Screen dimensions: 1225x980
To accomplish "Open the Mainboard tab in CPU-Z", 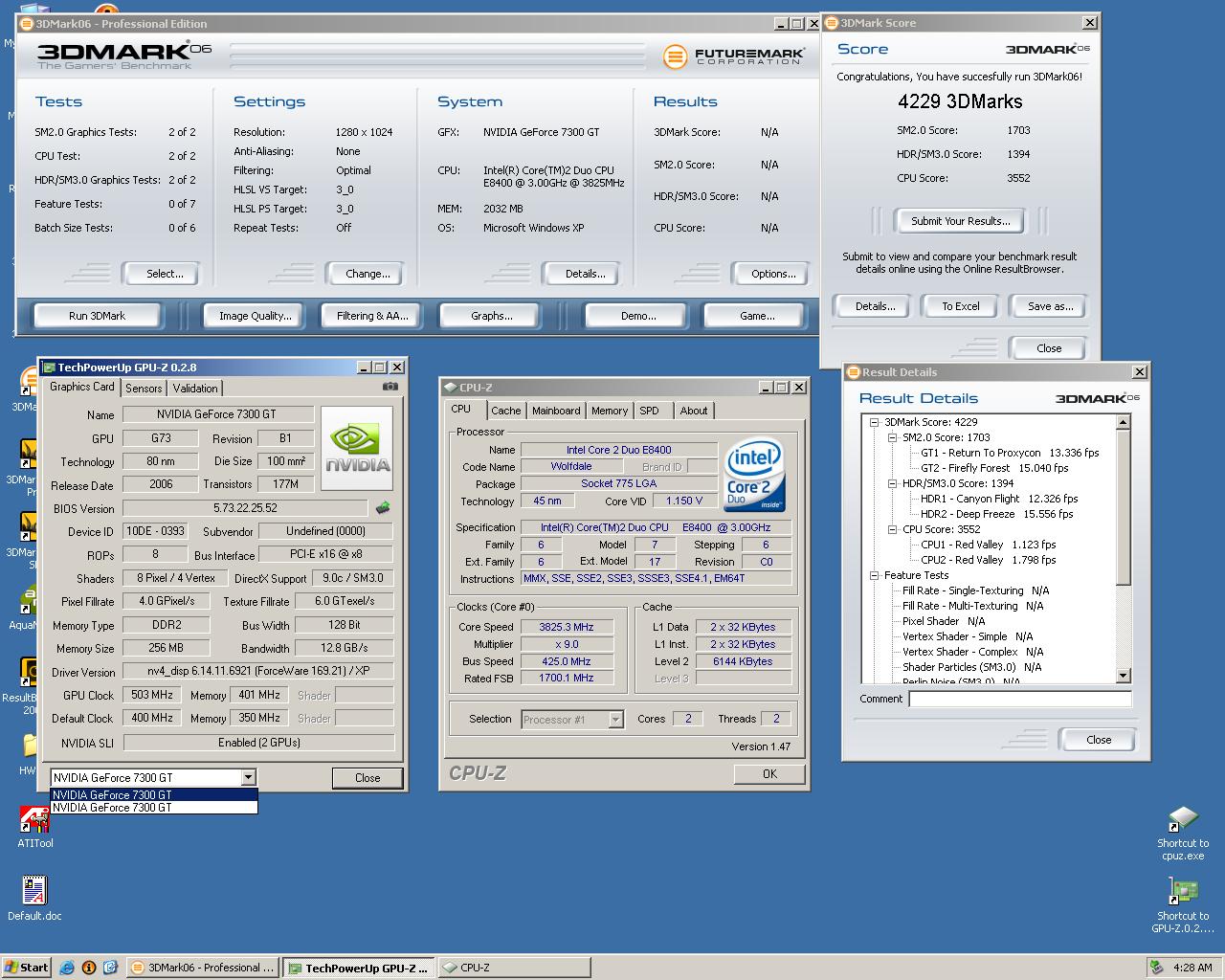I will (x=556, y=411).
